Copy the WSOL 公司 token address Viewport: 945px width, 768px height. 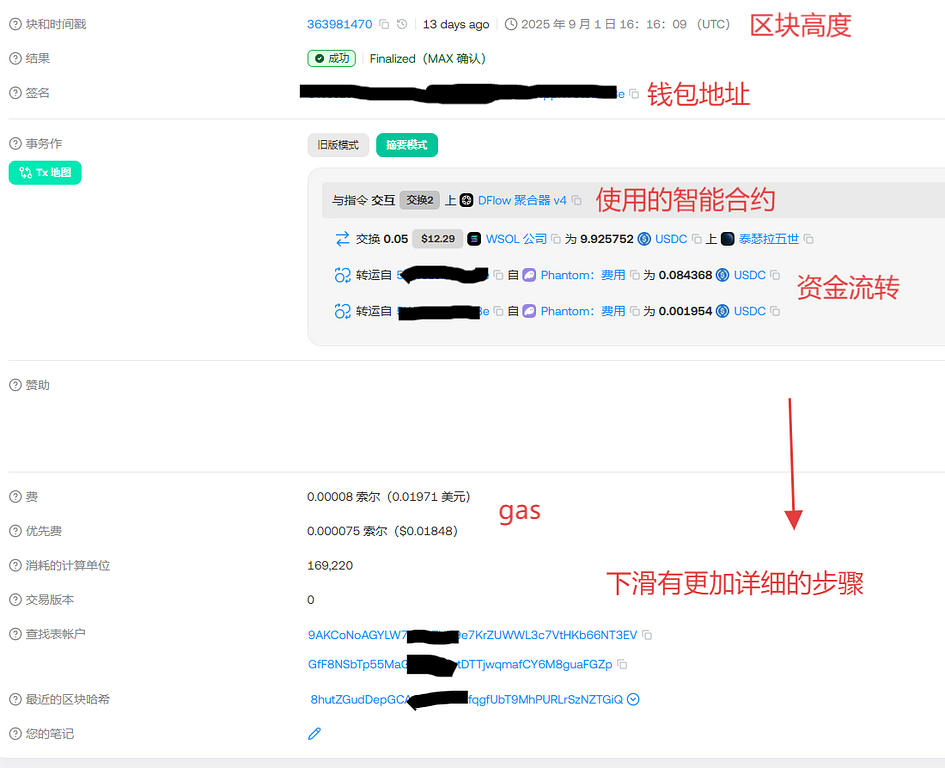click(556, 239)
